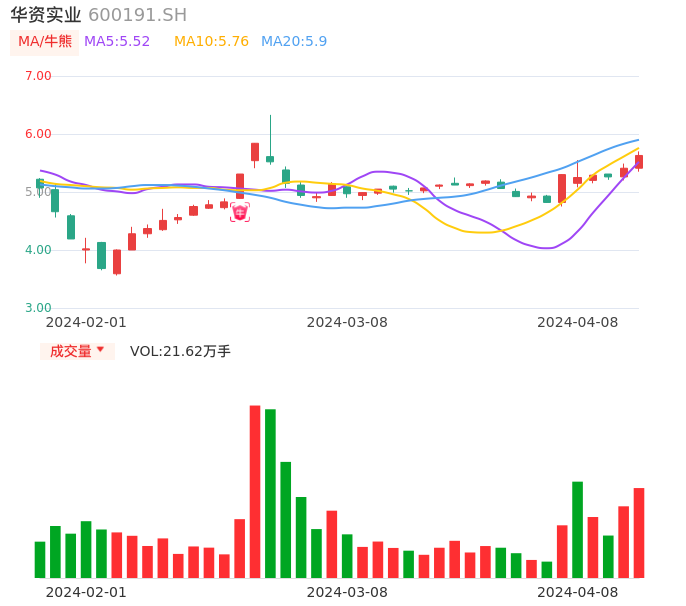
Task: Toggle the MA10:5.76 legend label
Action: pos(211,42)
